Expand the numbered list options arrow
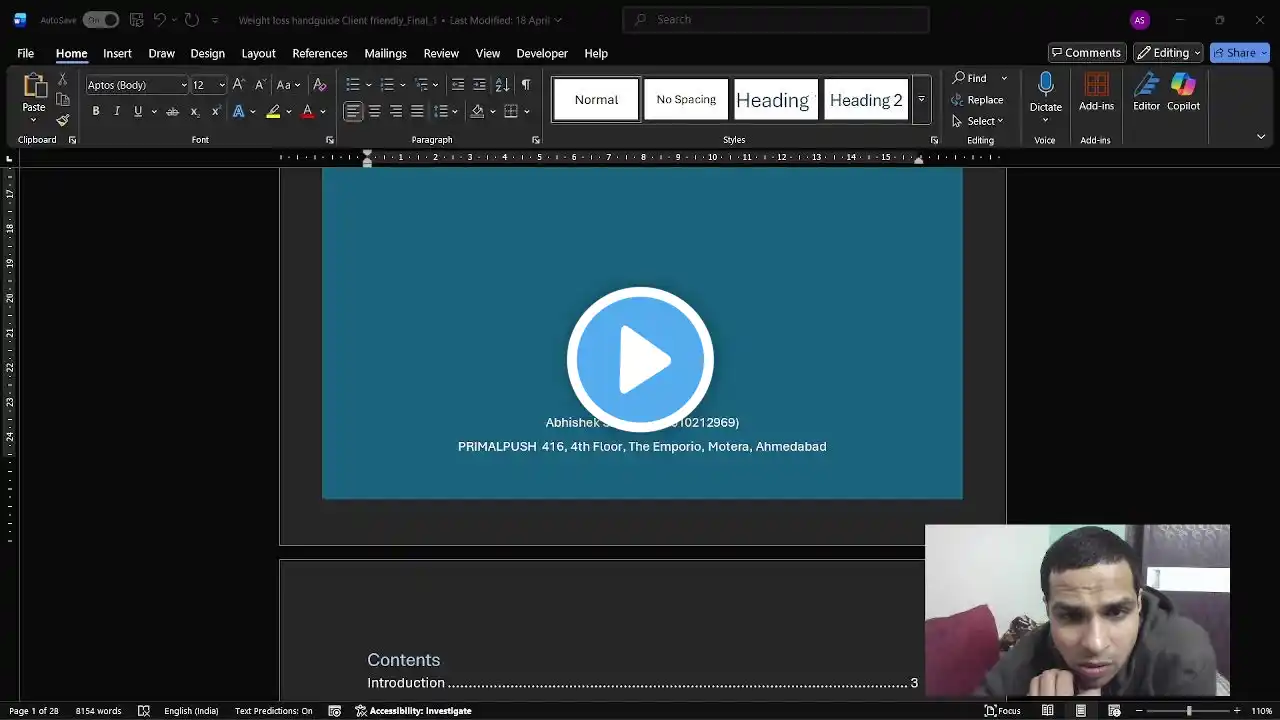The image size is (1280, 720). [x=403, y=85]
